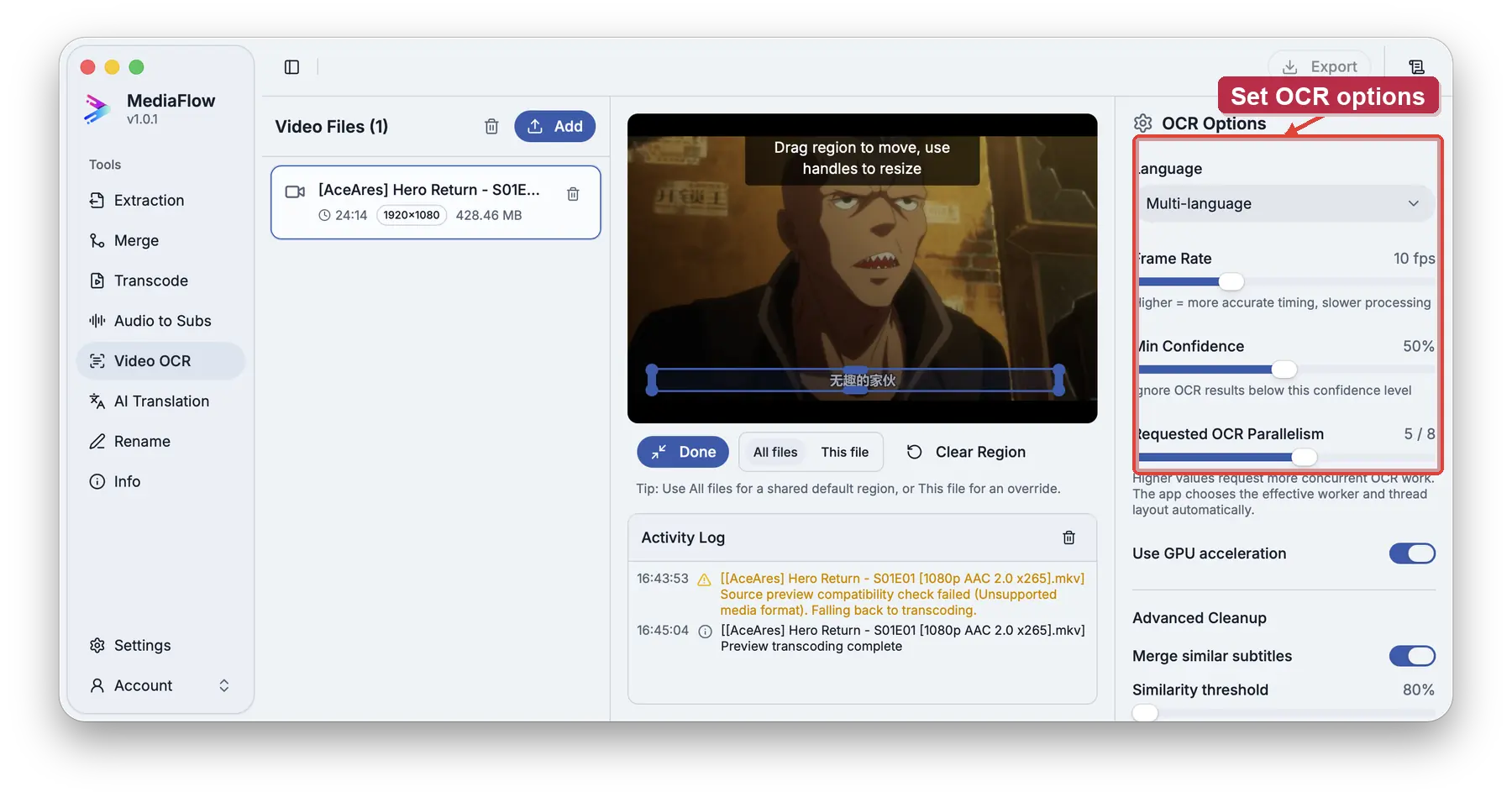Image resolution: width=1512 pixels, height=797 pixels.
Task: Toggle the sidebar panel icon
Action: (291, 67)
